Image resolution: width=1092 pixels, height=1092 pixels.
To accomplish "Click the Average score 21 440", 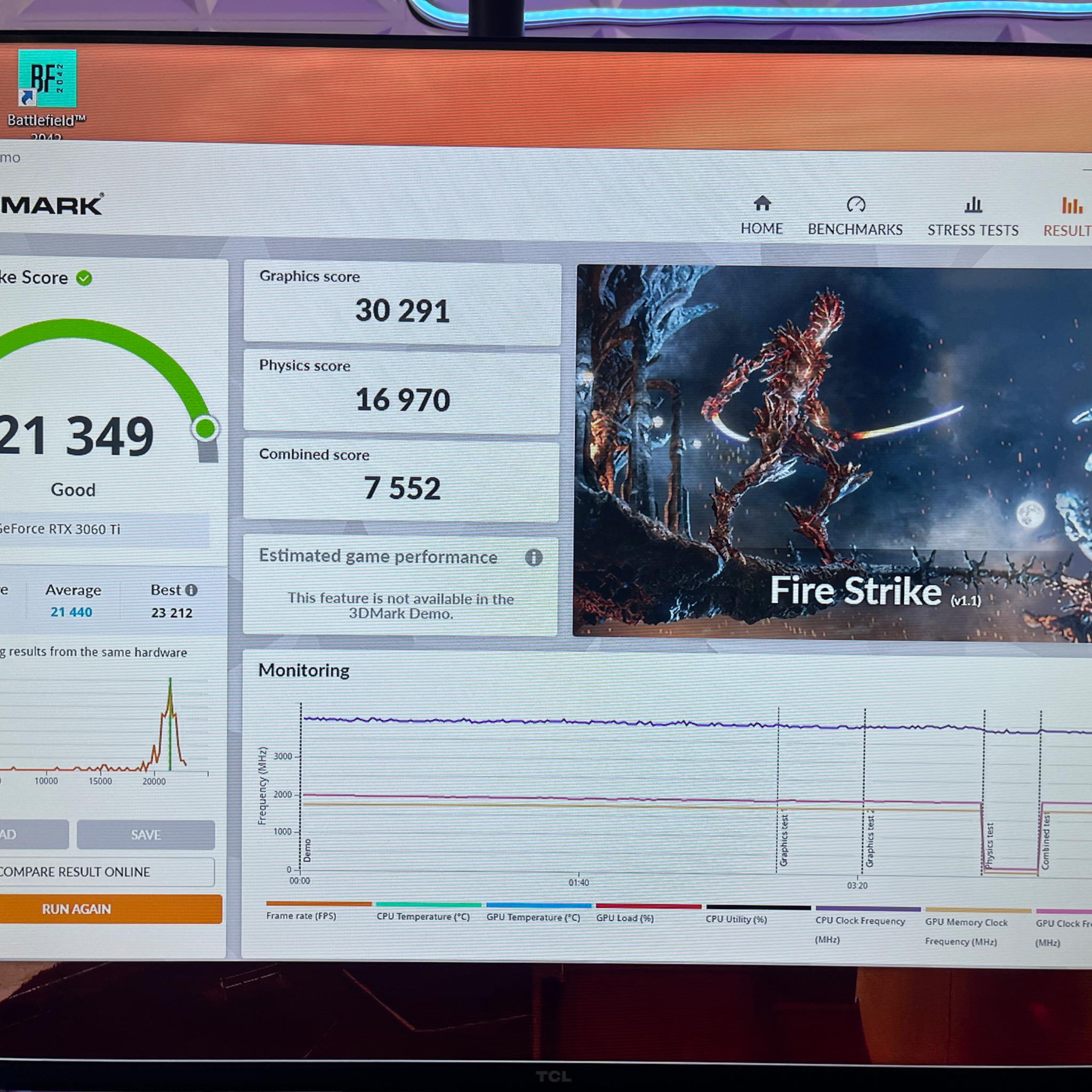I will click(71, 612).
